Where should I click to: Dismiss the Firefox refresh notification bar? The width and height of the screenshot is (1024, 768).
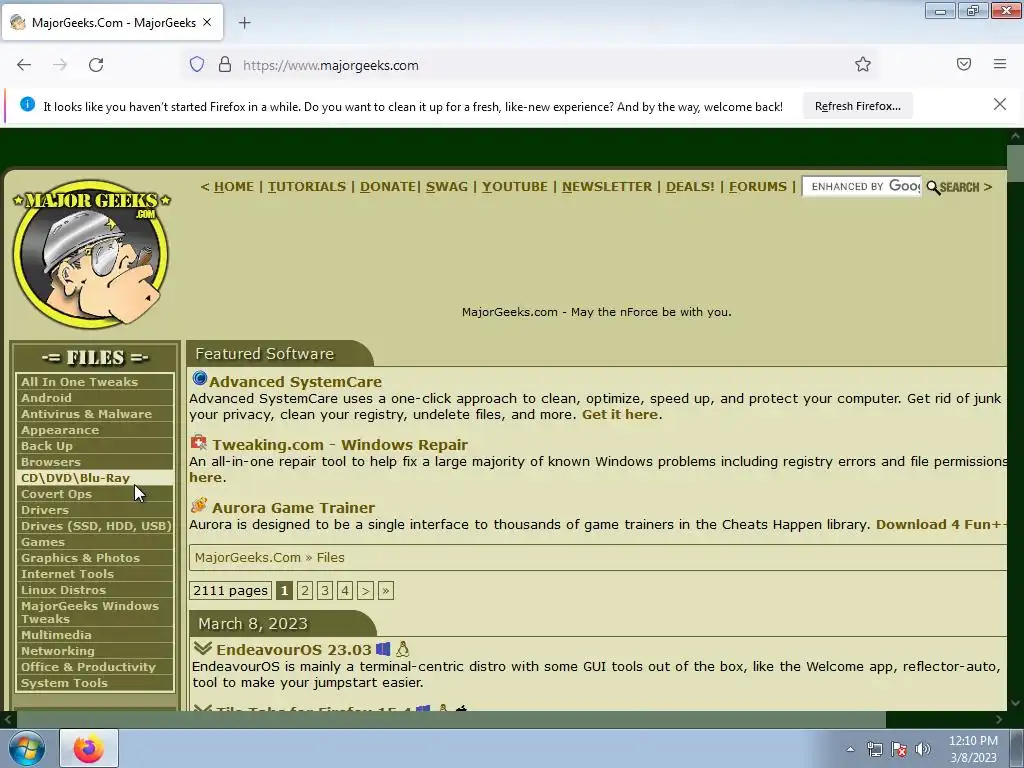click(x=999, y=104)
